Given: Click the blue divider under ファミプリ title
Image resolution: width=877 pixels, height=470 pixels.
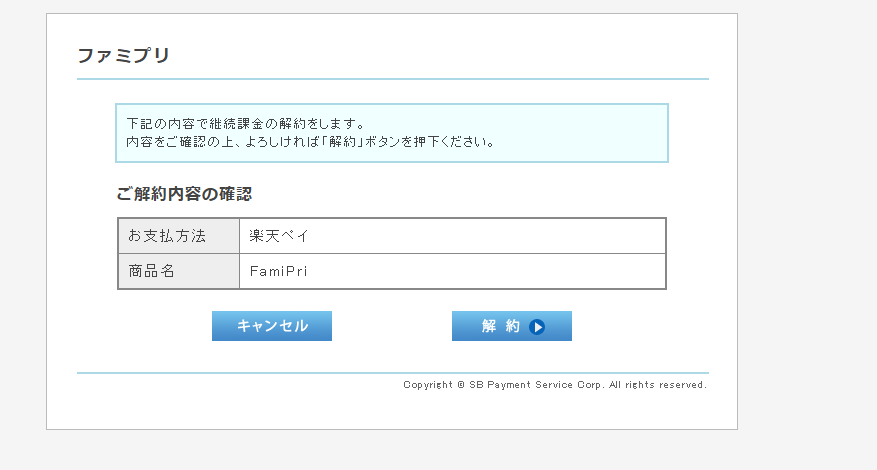Looking at the screenshot, I should (392, 78).
